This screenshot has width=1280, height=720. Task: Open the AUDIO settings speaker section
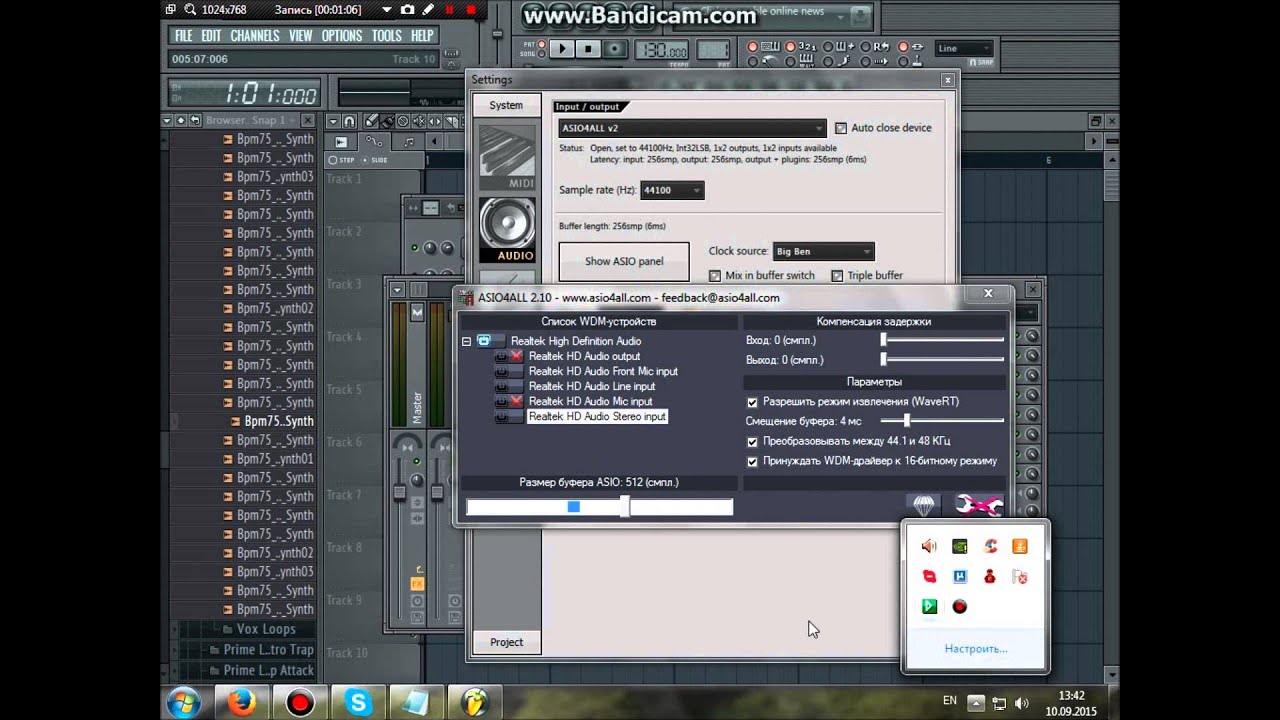tap(507, 230)
